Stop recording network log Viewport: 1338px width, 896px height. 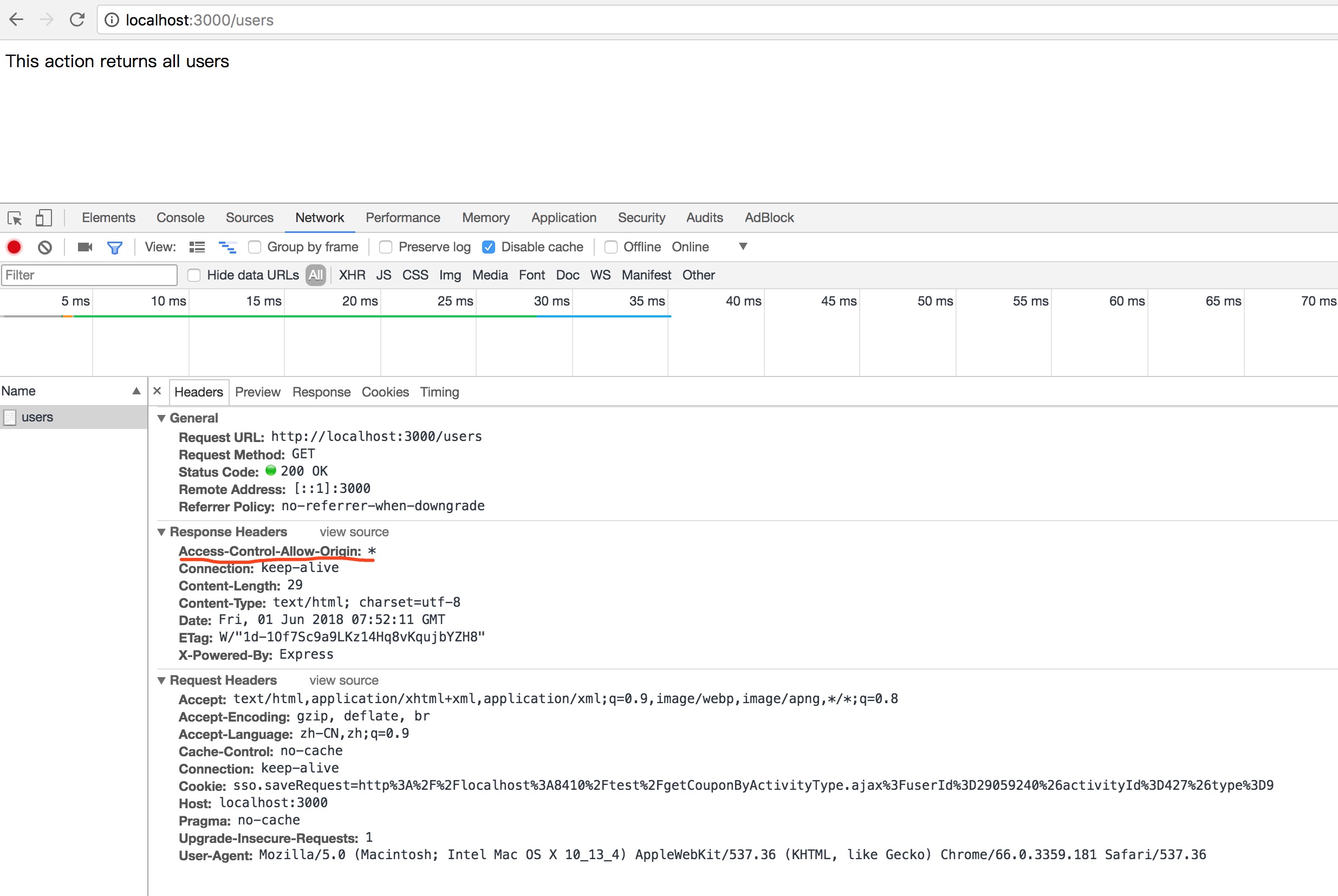click(x=14, y=247)
